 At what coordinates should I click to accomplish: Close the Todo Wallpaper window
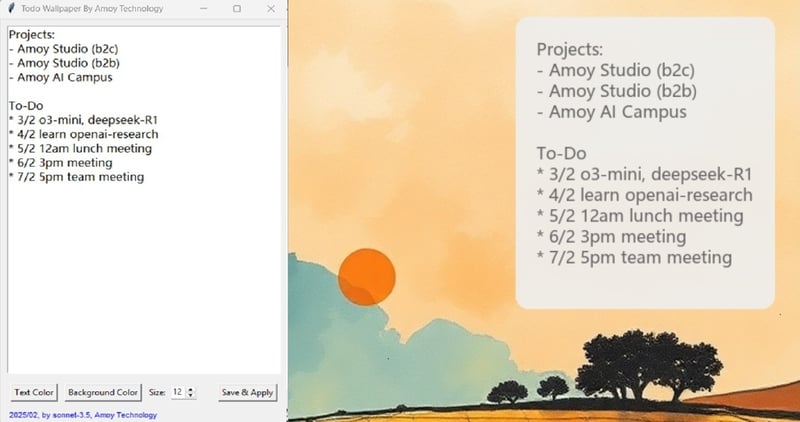pyautogui.click(x=271, y=8)
